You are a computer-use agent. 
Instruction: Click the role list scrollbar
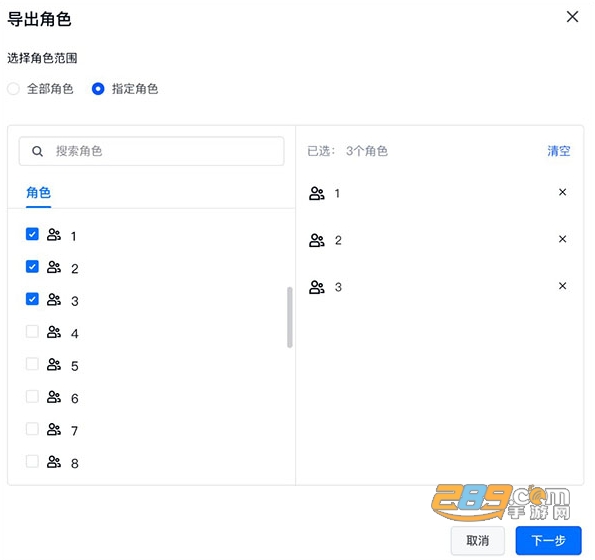(x=290, y=317)
